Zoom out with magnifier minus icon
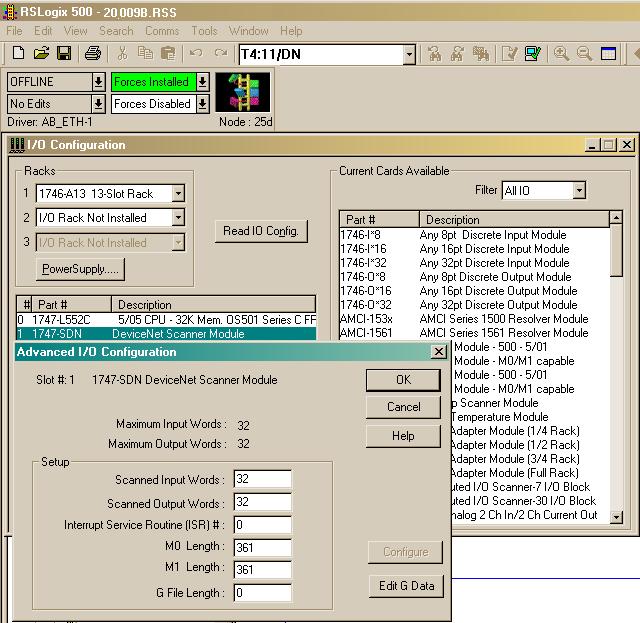 pos(584,53)
